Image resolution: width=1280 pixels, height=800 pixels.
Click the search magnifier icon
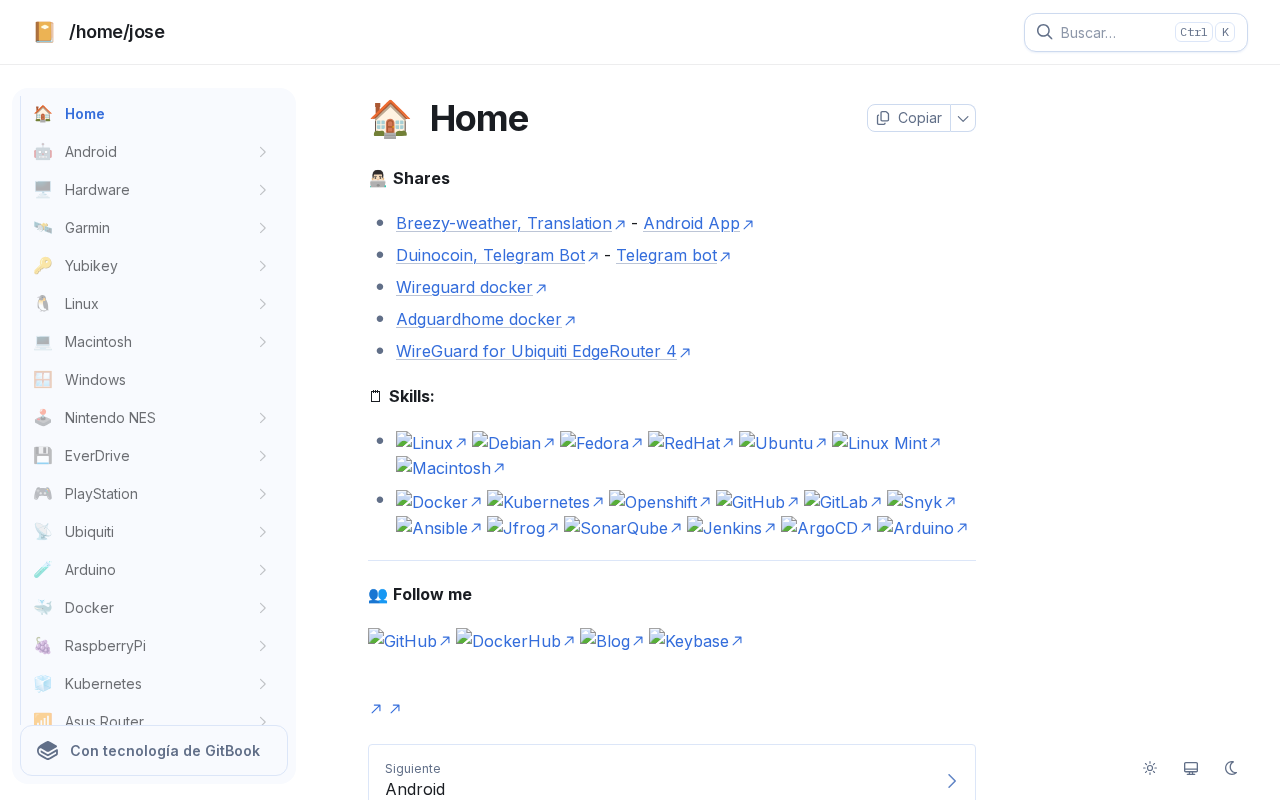[1044, 32]
